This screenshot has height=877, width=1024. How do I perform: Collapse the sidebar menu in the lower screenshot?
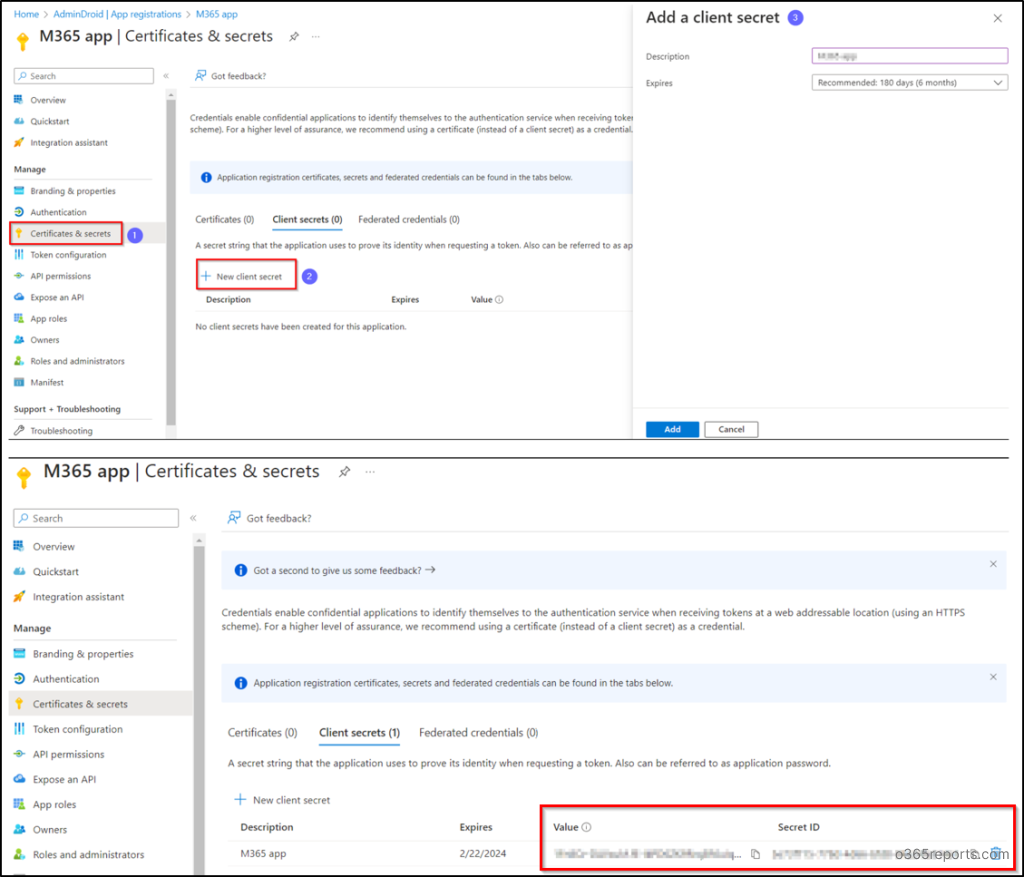pyautogui.click(x=193, y=518)
